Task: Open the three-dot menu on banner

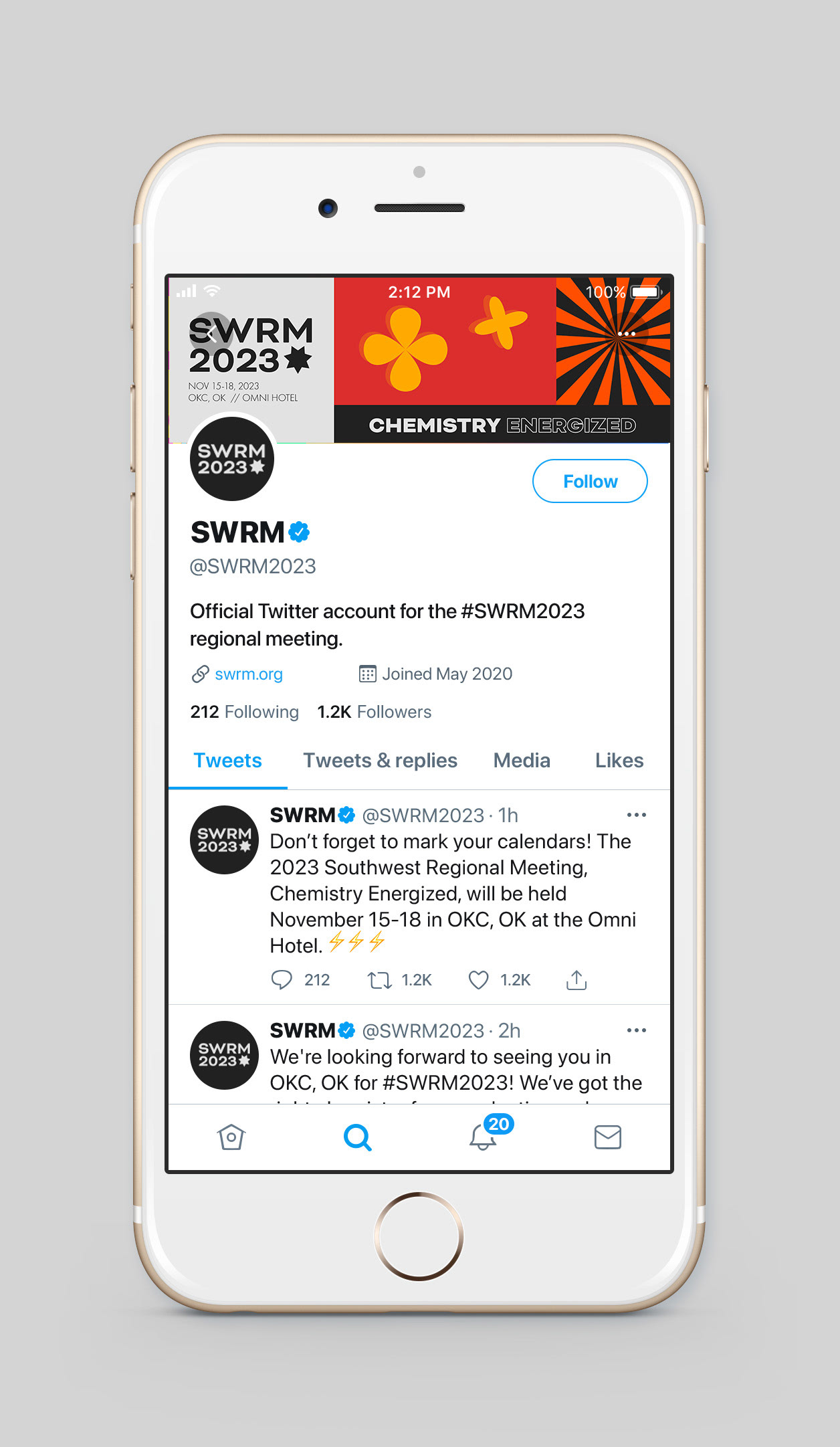Action: [627, 333]
